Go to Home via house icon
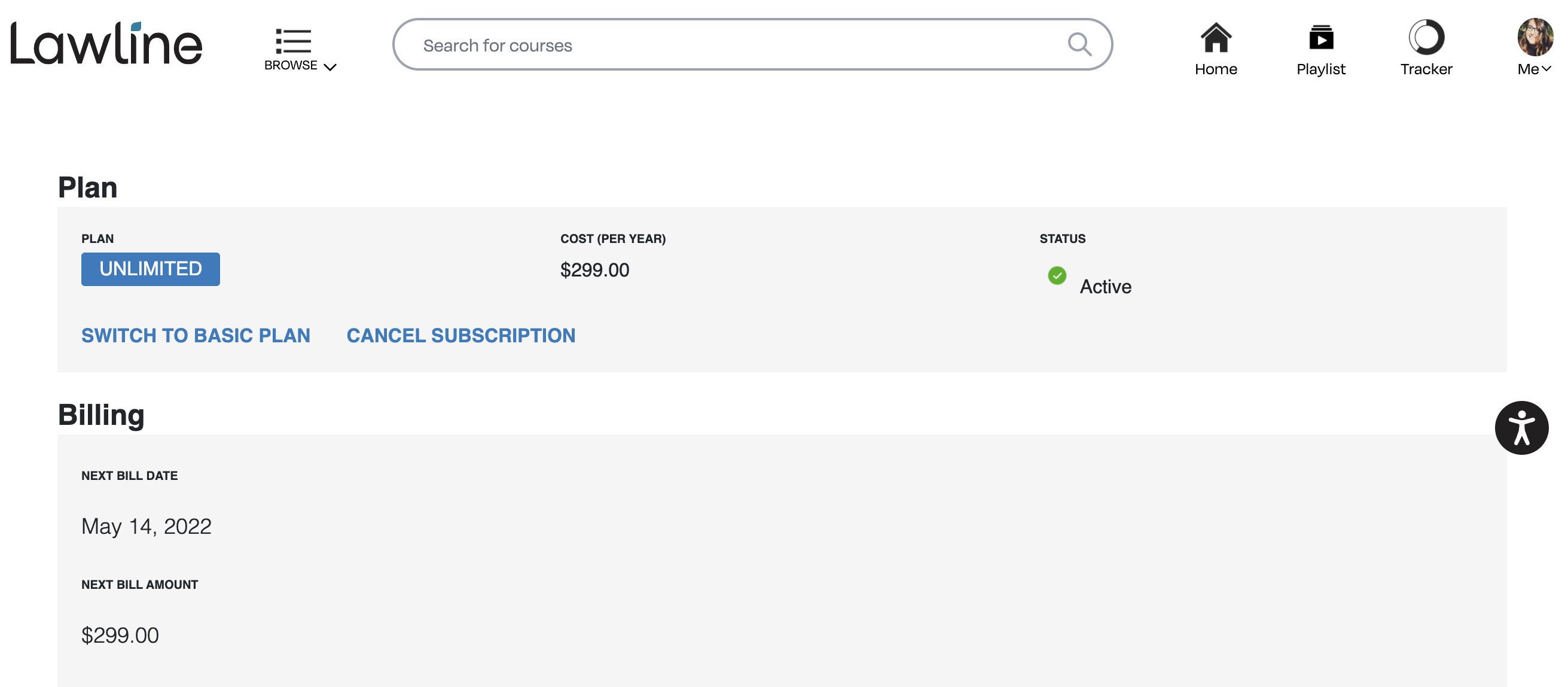This screenshot has height=687, width=1568. [1216, 37]
